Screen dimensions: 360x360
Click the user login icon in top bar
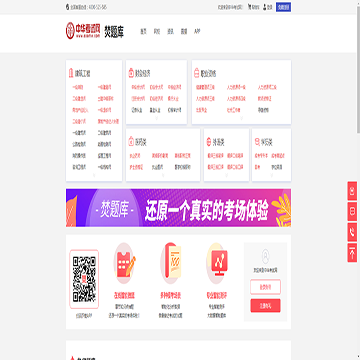[x=265, y=7]
